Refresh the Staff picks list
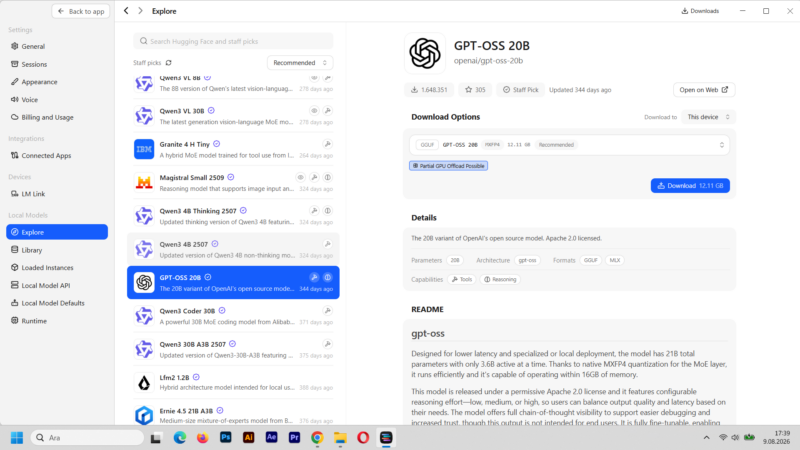The width and height of the screenshot is (800, 450). 168,63
